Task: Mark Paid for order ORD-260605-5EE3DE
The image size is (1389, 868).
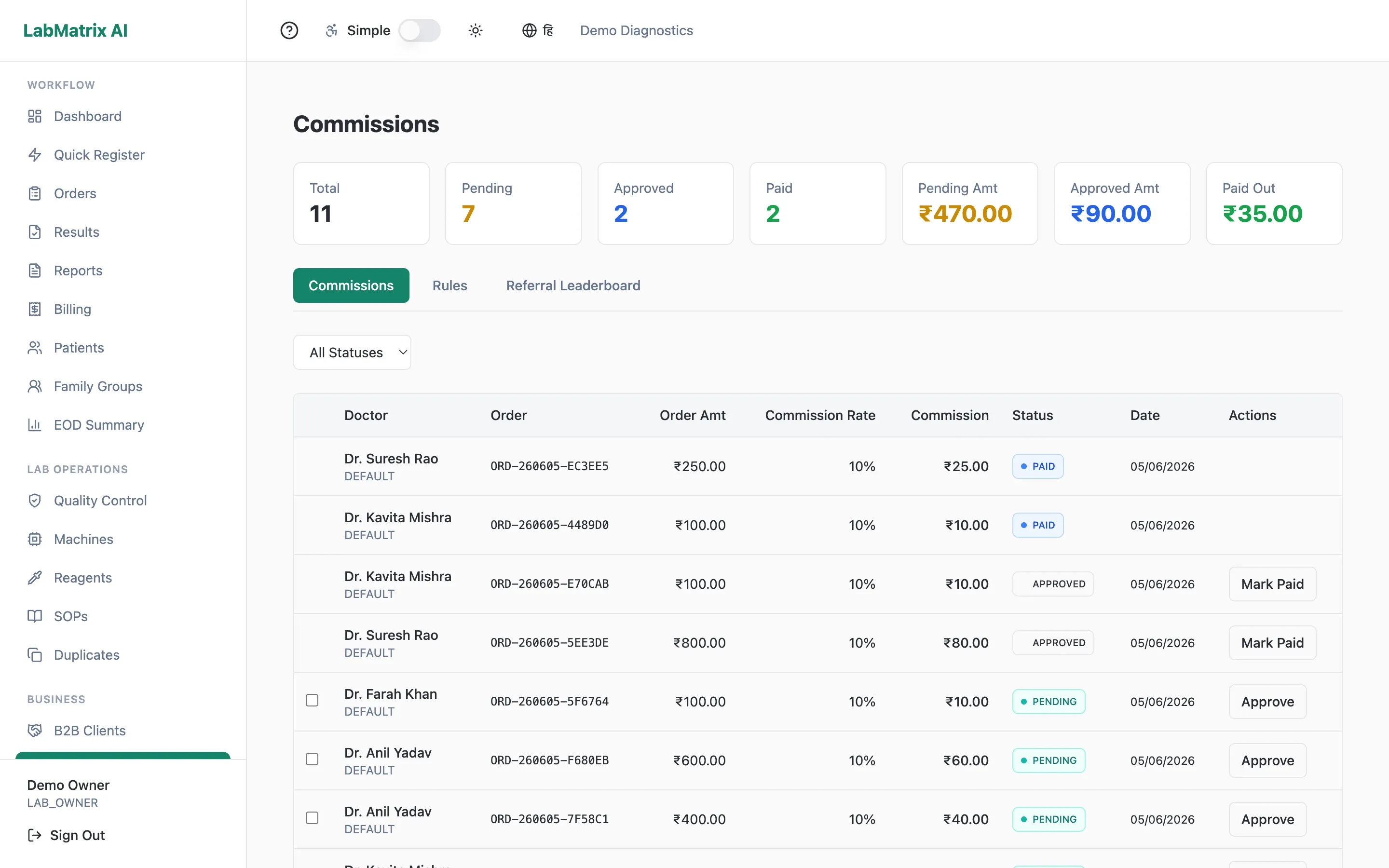Action: [x=1272, y=643]
